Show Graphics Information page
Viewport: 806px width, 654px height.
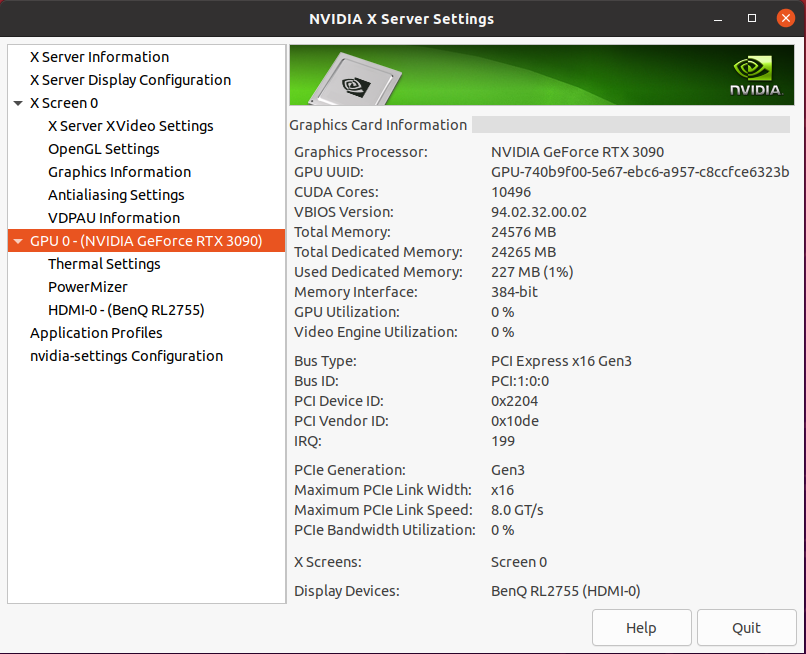click(x=119, y=172)
